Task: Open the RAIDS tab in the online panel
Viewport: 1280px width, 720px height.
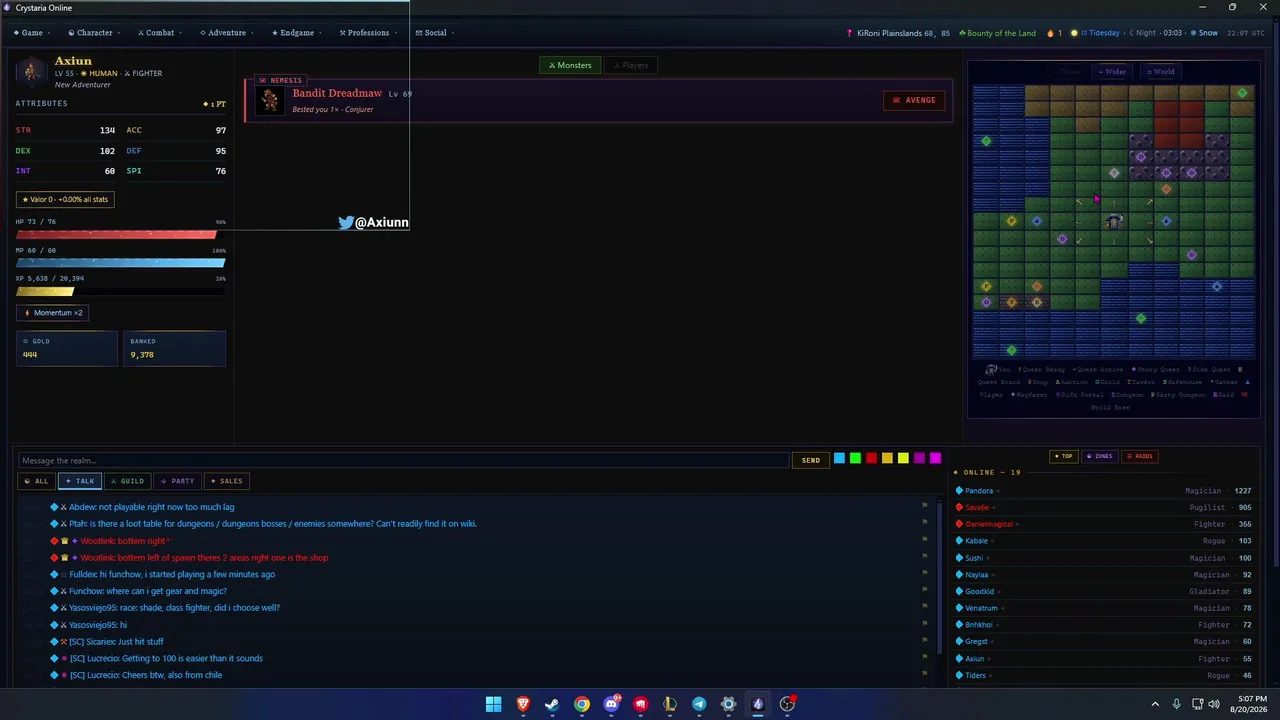Action: click(1140, 456)
